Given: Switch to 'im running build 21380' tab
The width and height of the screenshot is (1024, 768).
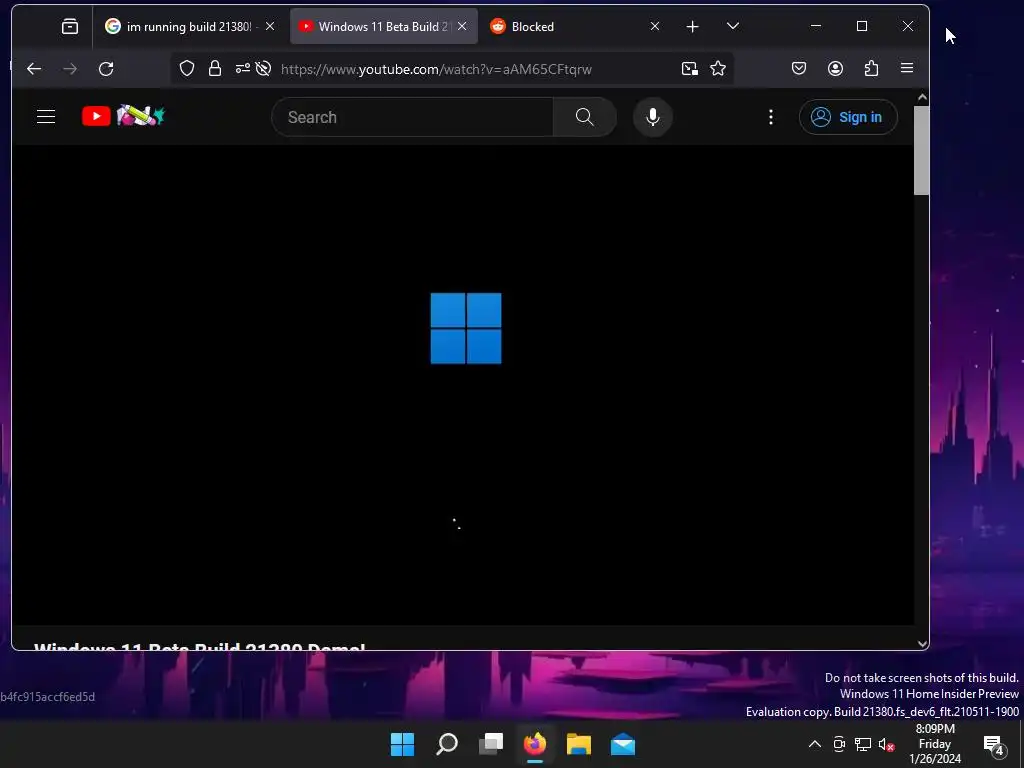Looking at the screenshot, I should coord(189,27).
